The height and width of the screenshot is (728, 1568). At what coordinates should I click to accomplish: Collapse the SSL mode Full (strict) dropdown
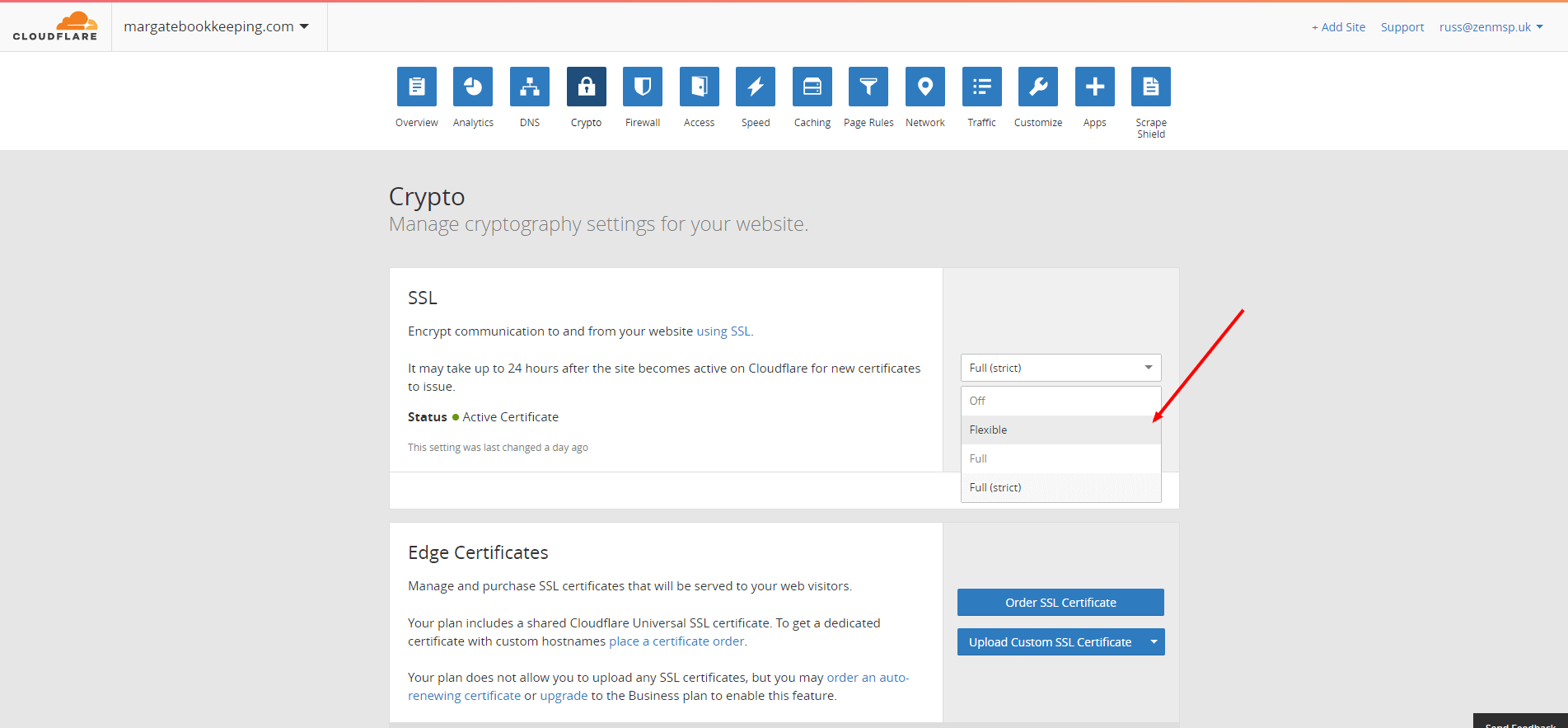[x=1061, y=368]
